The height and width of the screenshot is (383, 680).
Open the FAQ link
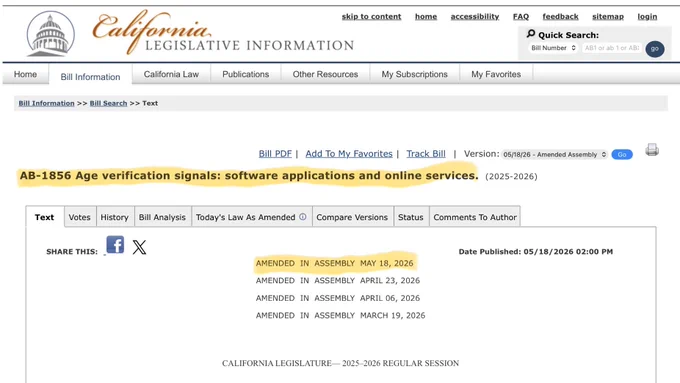[521, 16]
